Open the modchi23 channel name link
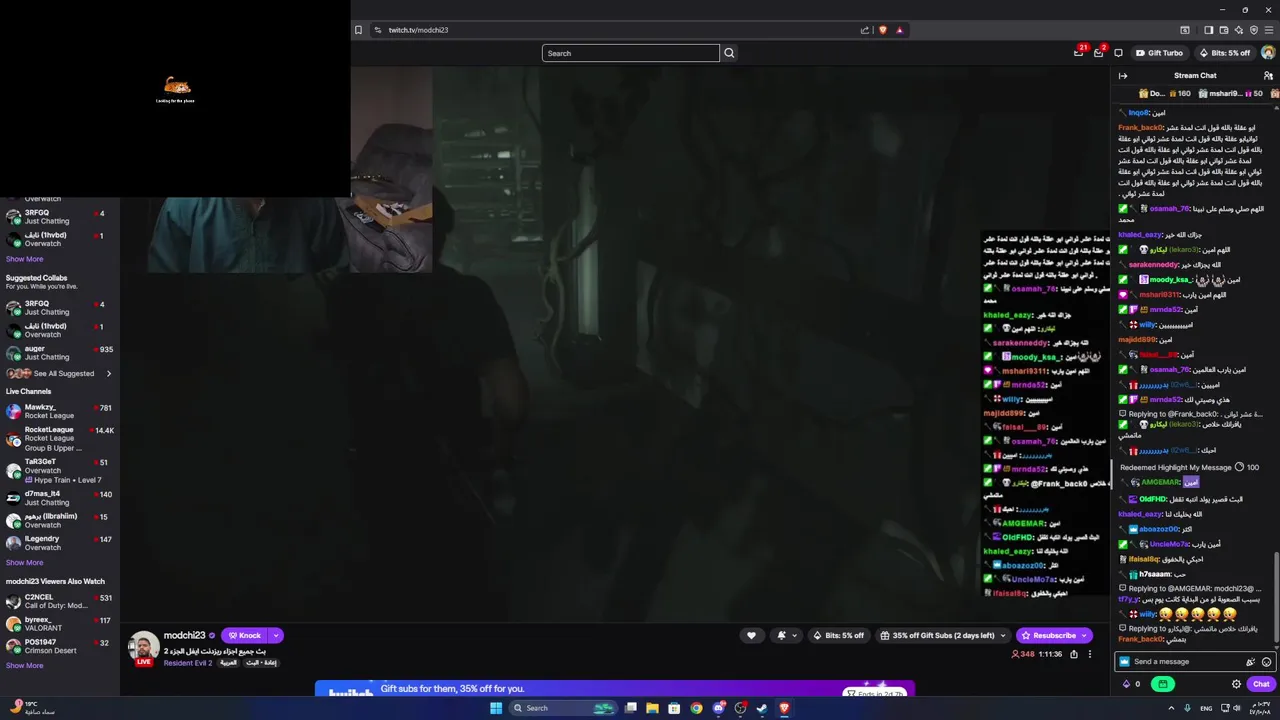 pyautogui.click(x=184, y=635)
